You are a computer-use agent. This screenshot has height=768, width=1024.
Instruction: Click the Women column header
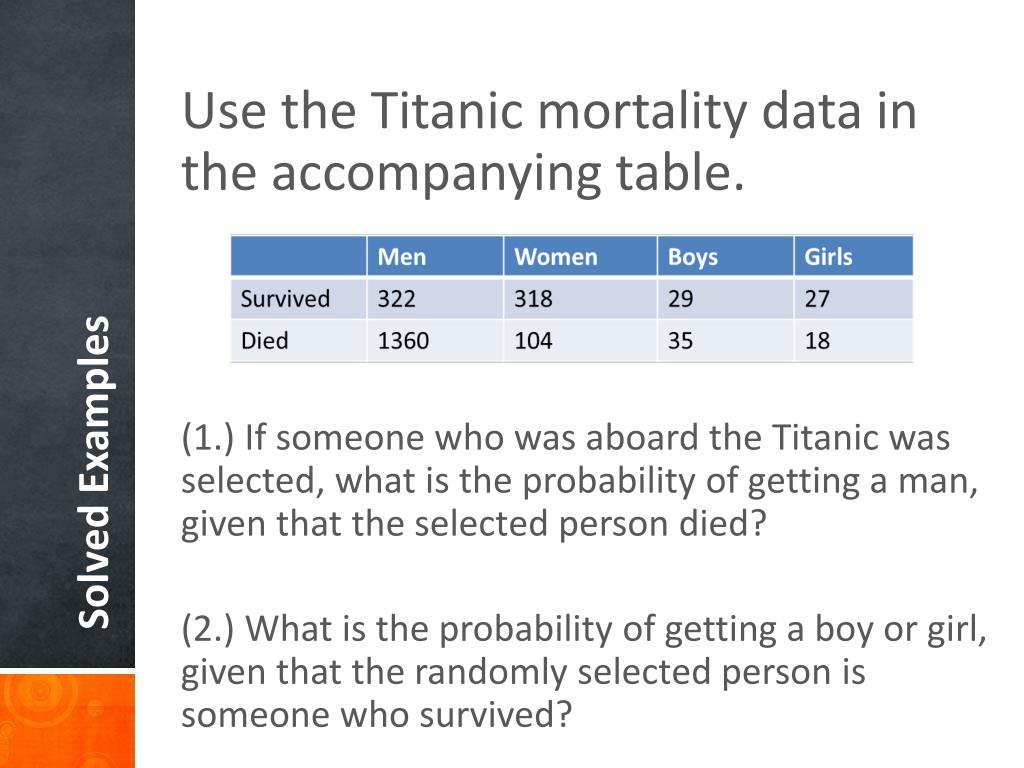(x=580, y=257)
